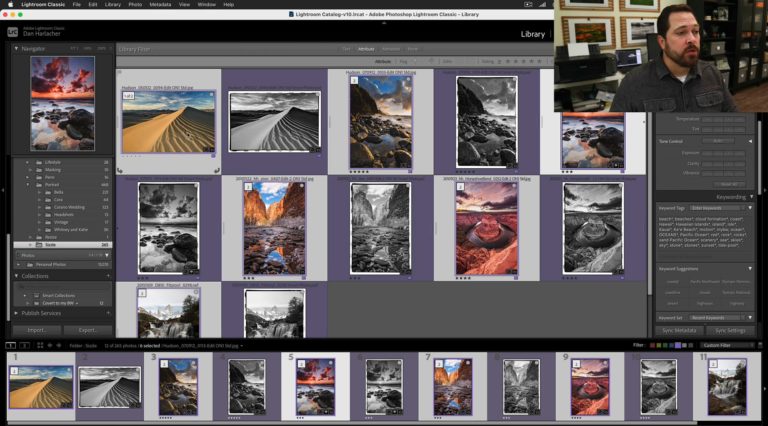Toggle the green color label filter
This screenshot has width=768, height=426.
(665, 345)
